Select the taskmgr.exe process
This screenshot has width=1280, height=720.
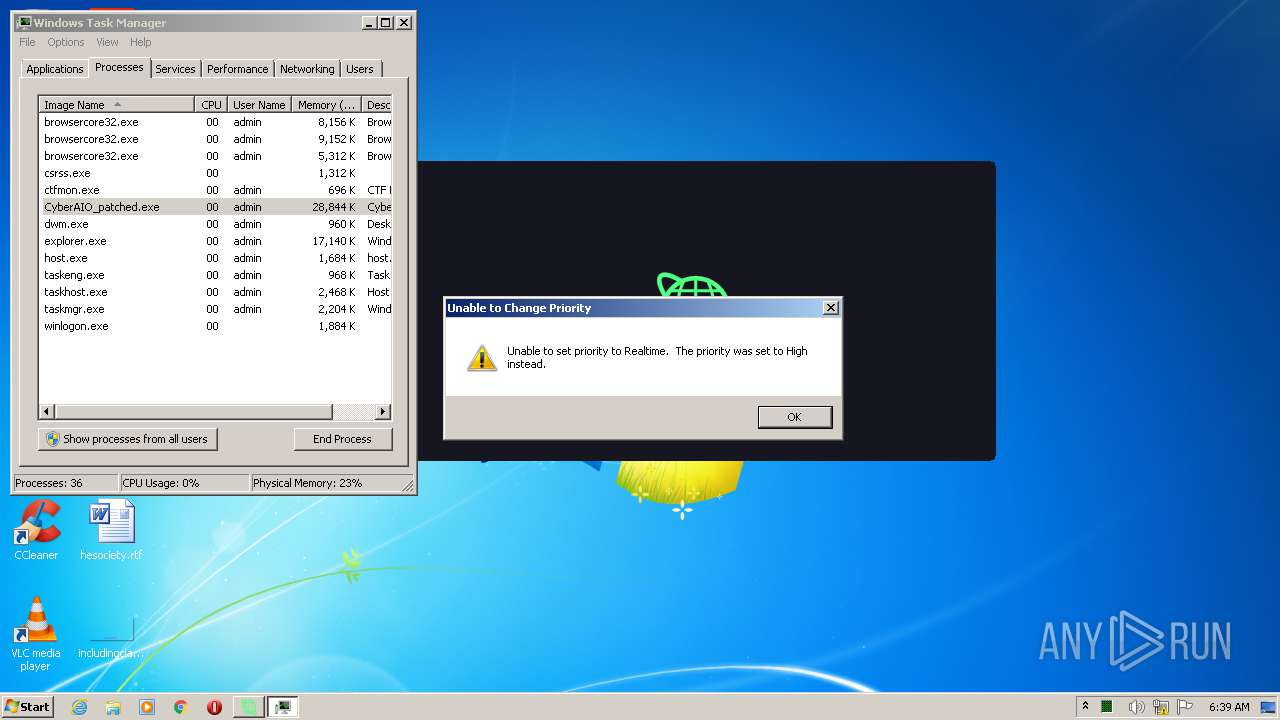[x=215, y=309]
